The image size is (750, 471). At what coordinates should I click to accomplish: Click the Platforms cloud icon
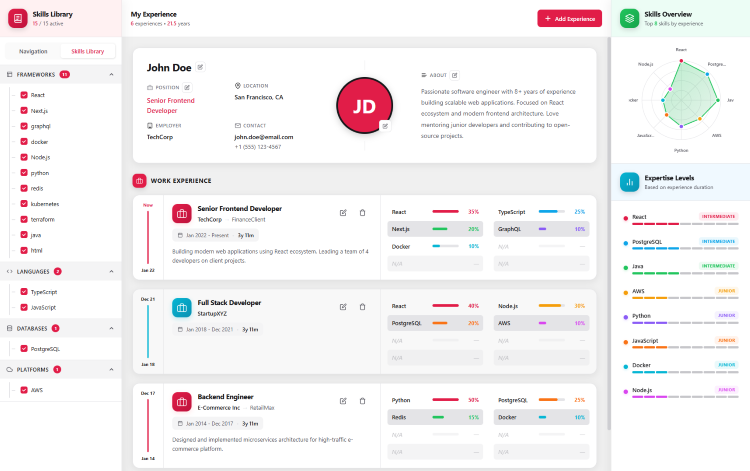(10, 370)
